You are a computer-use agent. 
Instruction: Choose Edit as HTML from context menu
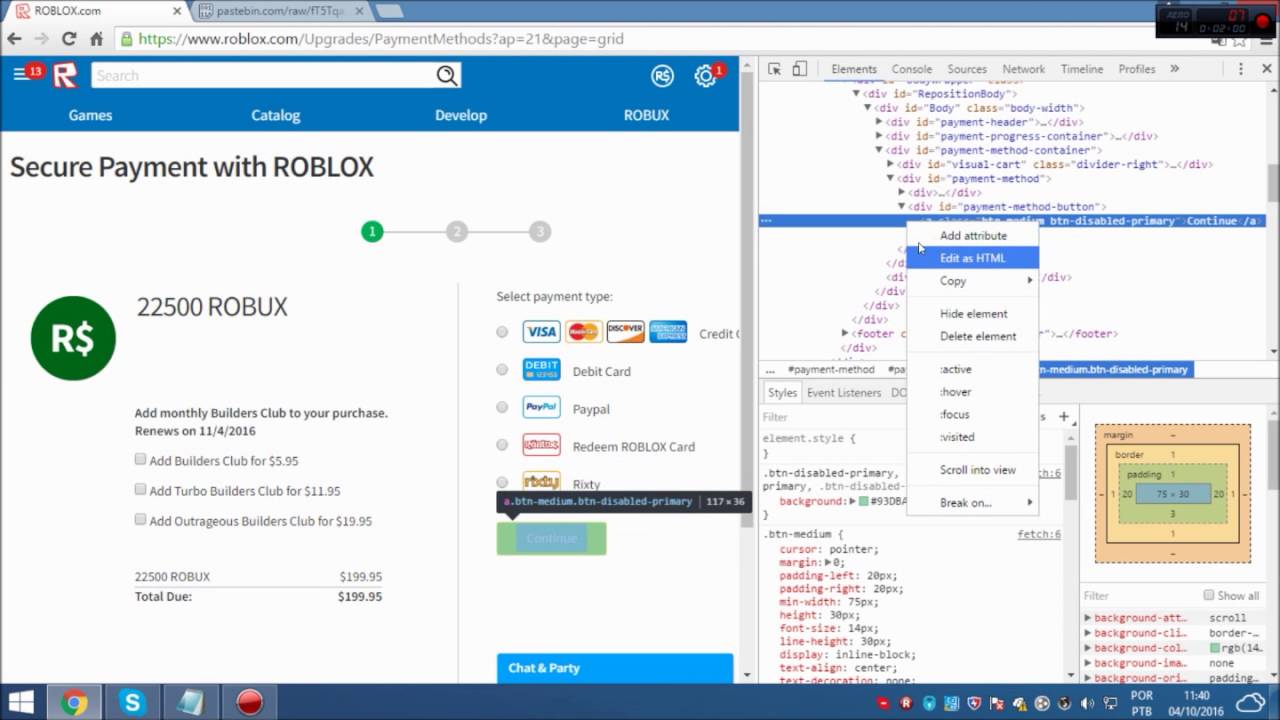click(x=973, y=258)
